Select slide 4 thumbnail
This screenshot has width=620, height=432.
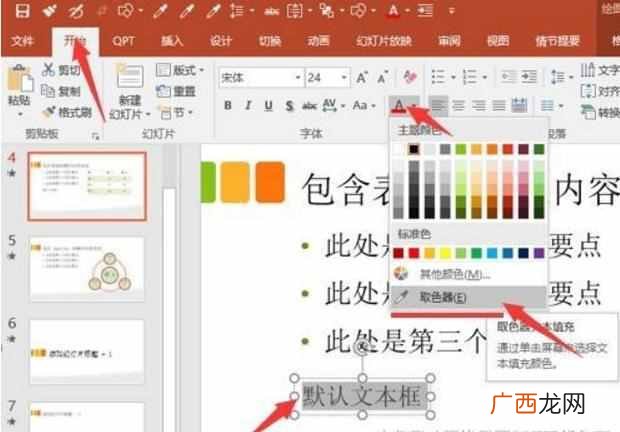click(x=87, y=186)
